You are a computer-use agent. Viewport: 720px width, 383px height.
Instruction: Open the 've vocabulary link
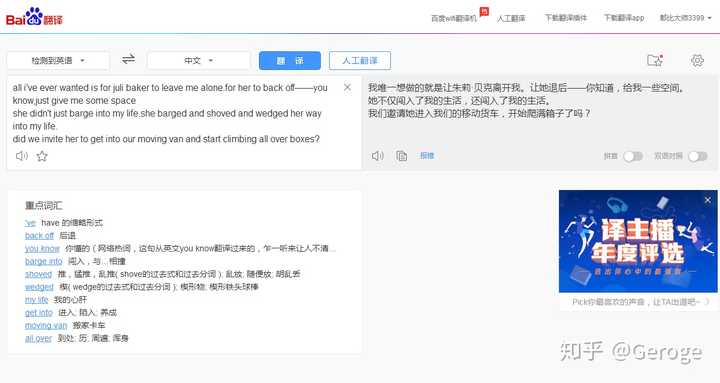click(x=30, y=223)
